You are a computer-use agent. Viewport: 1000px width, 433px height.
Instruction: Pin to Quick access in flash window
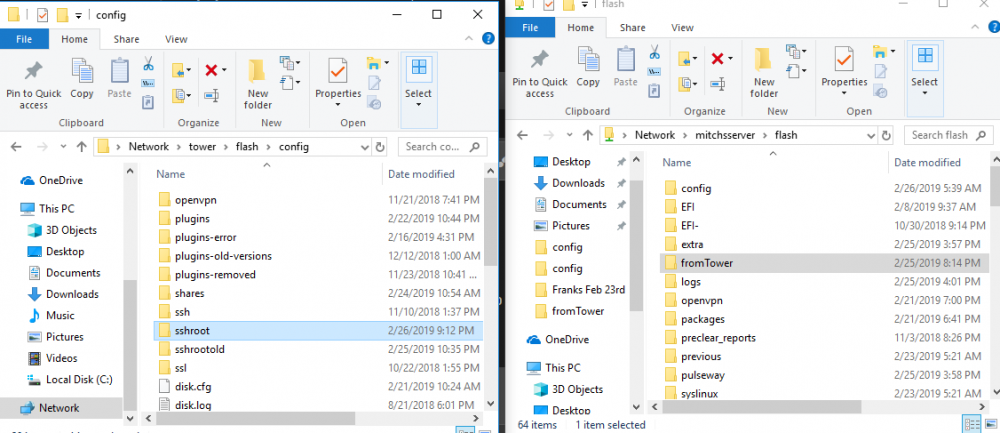[540, 73]
